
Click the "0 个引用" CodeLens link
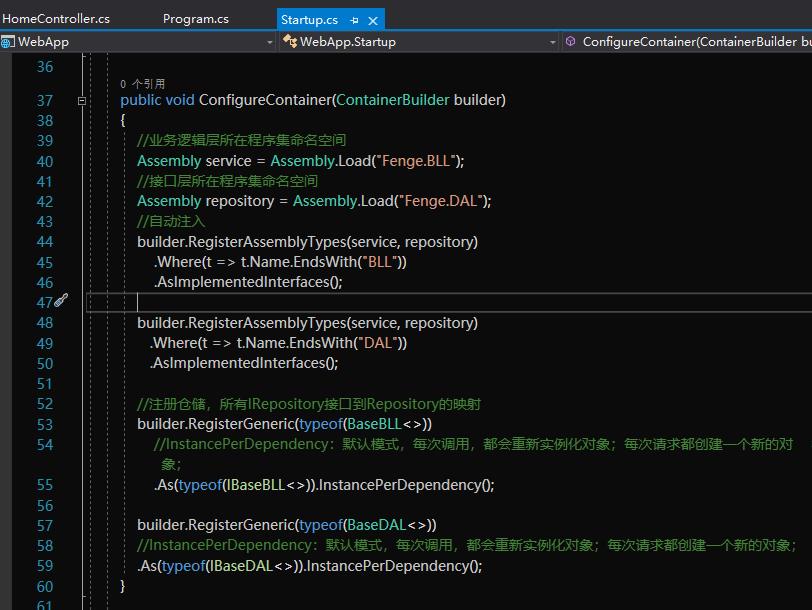(x=142, y=84)
